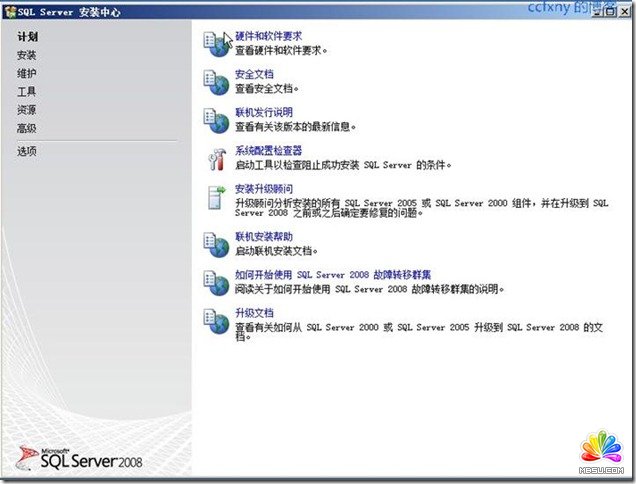
Task: Click the globe icon beside 联机发行说明
Action: (x=216, y=118)
